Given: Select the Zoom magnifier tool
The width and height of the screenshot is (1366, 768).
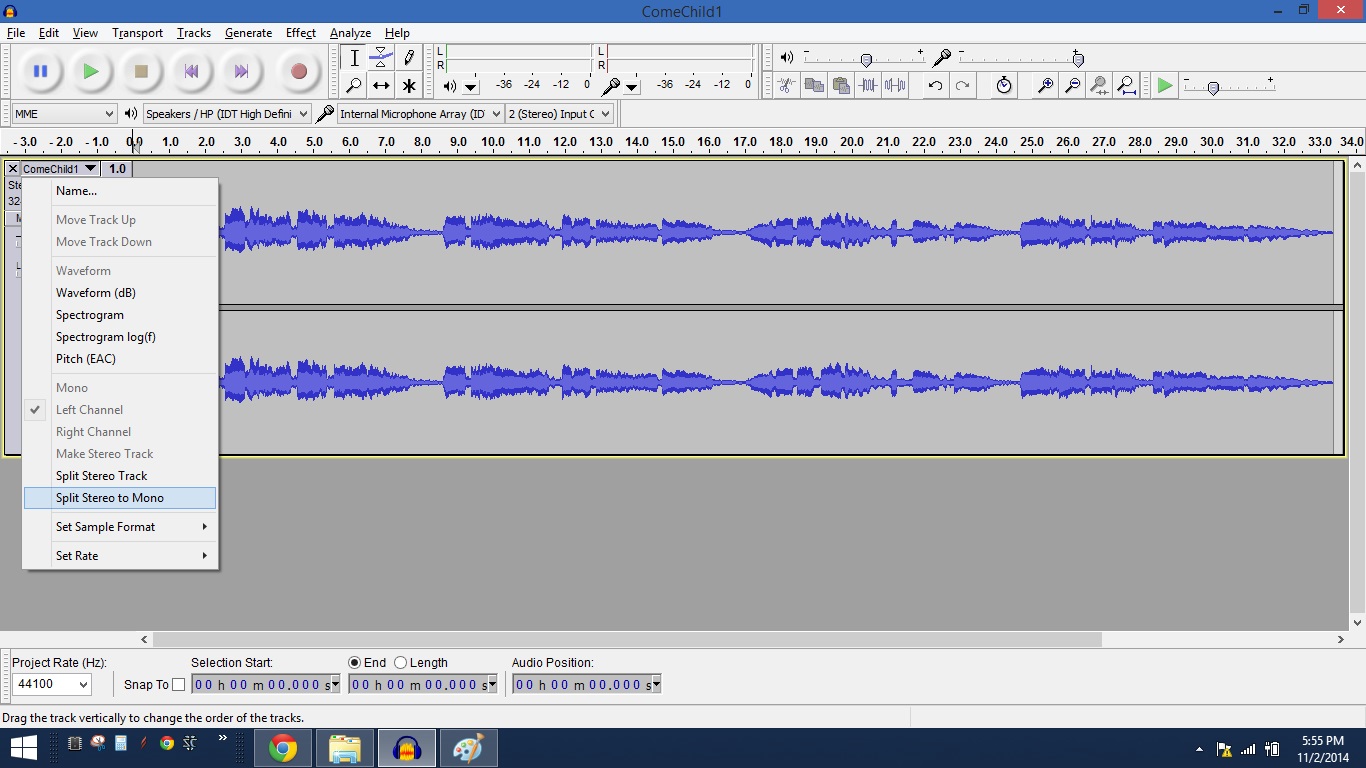Looking at the screenshot, I should [354, 86].
